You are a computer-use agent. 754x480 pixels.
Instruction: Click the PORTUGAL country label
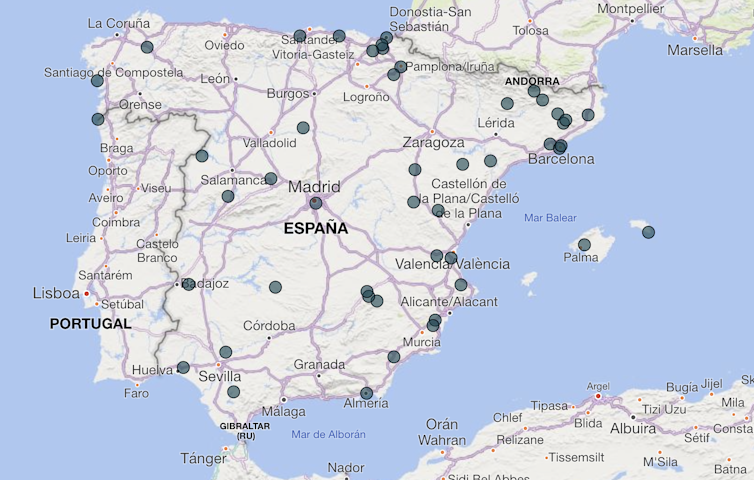tap(91, 324)
